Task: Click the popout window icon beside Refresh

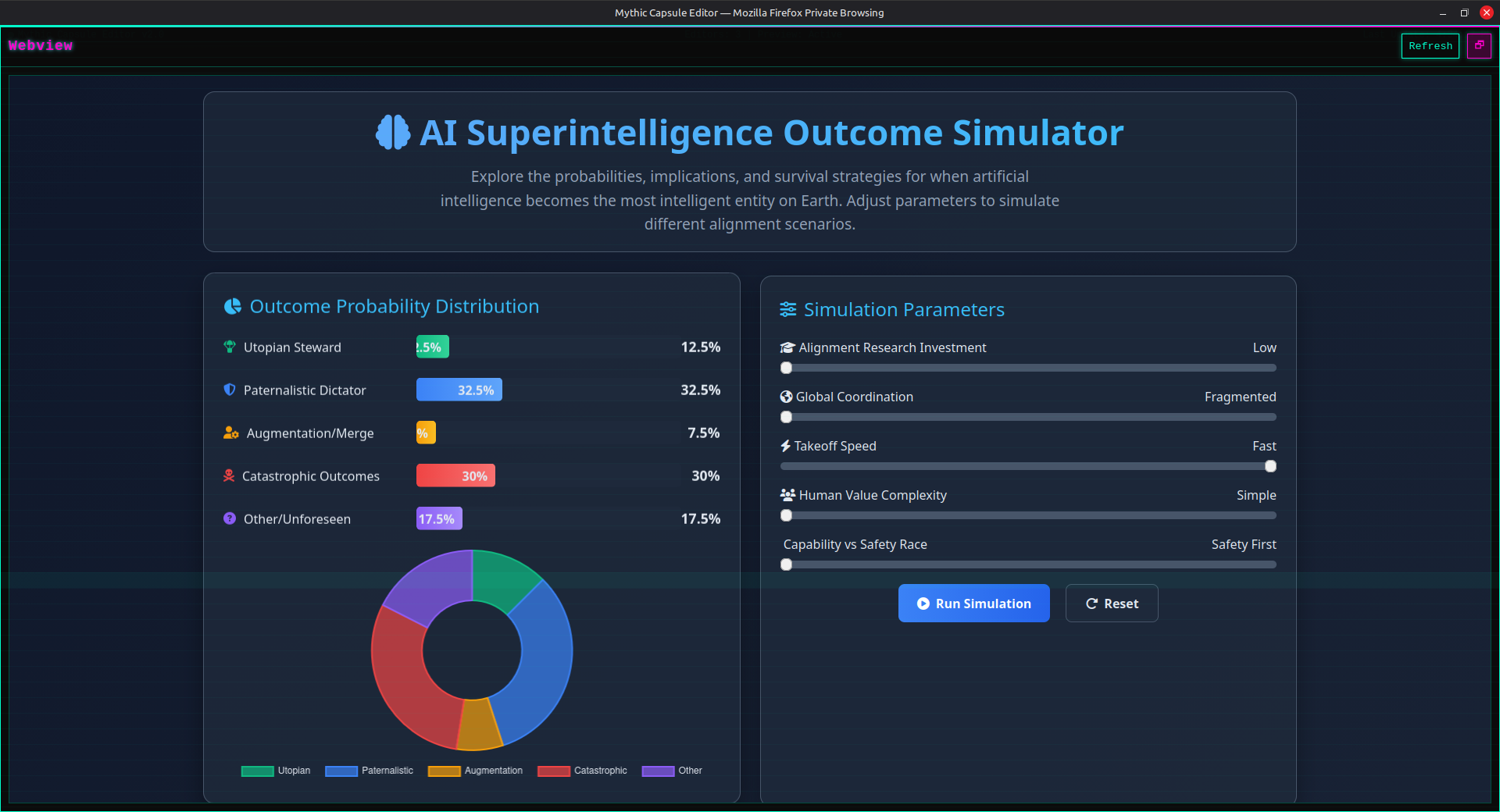Action: (x=1480, y=45)
